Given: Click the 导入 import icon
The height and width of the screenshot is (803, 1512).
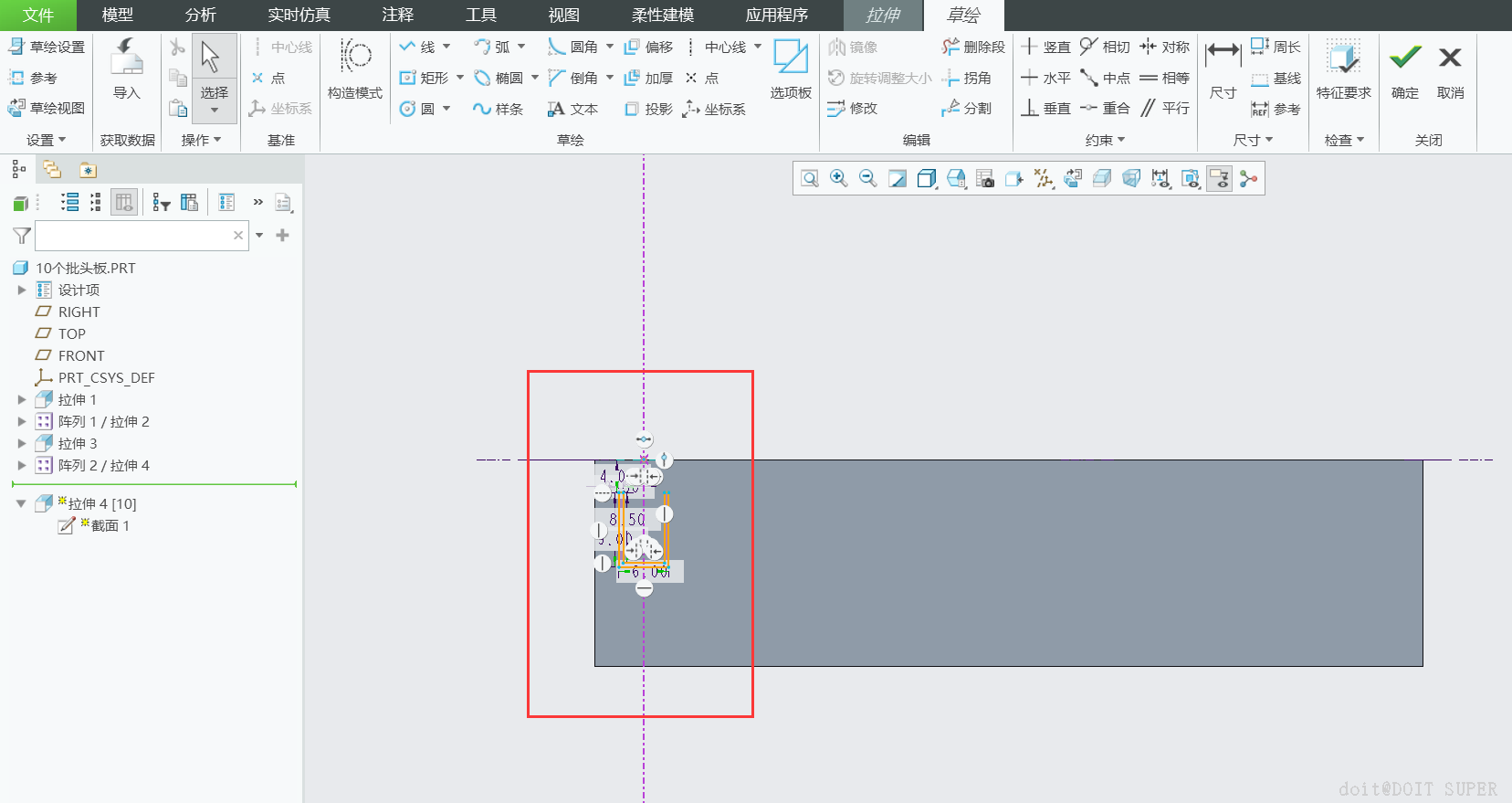Looking at the screenshot, I should pos(126,69).
